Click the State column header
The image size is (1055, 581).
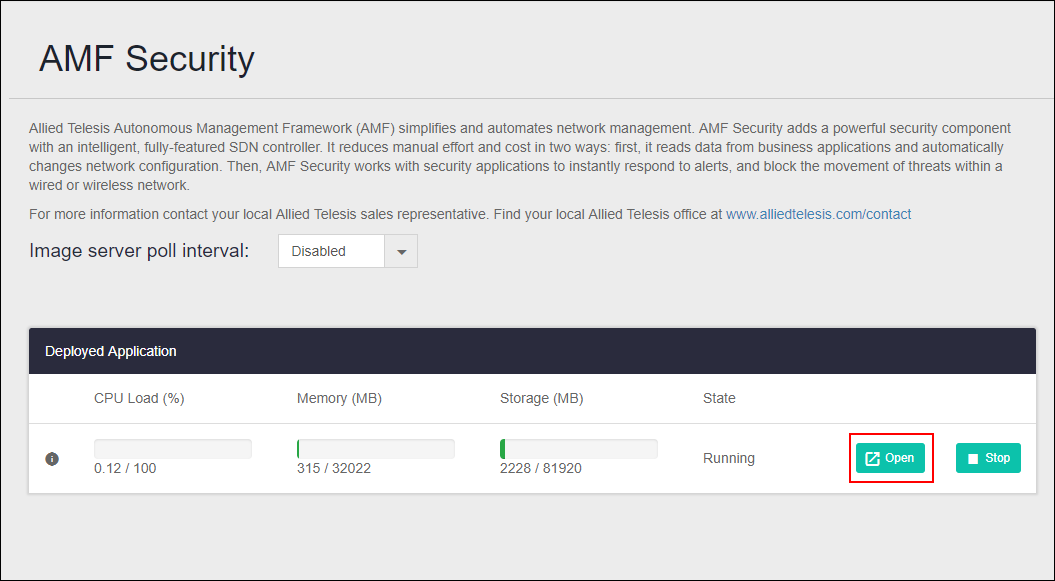click(719, 398)
